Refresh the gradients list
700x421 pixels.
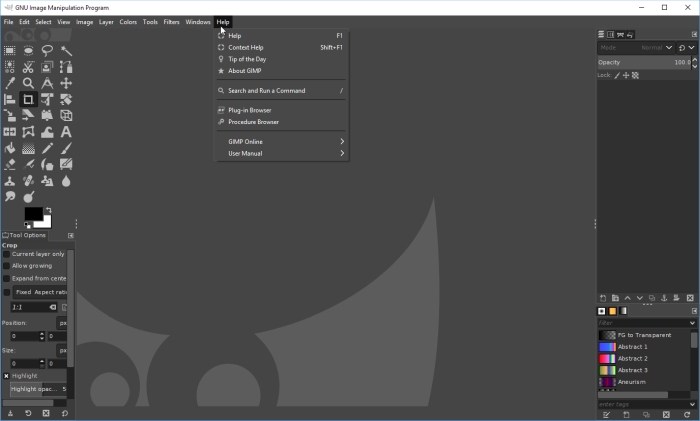[688, 415]
